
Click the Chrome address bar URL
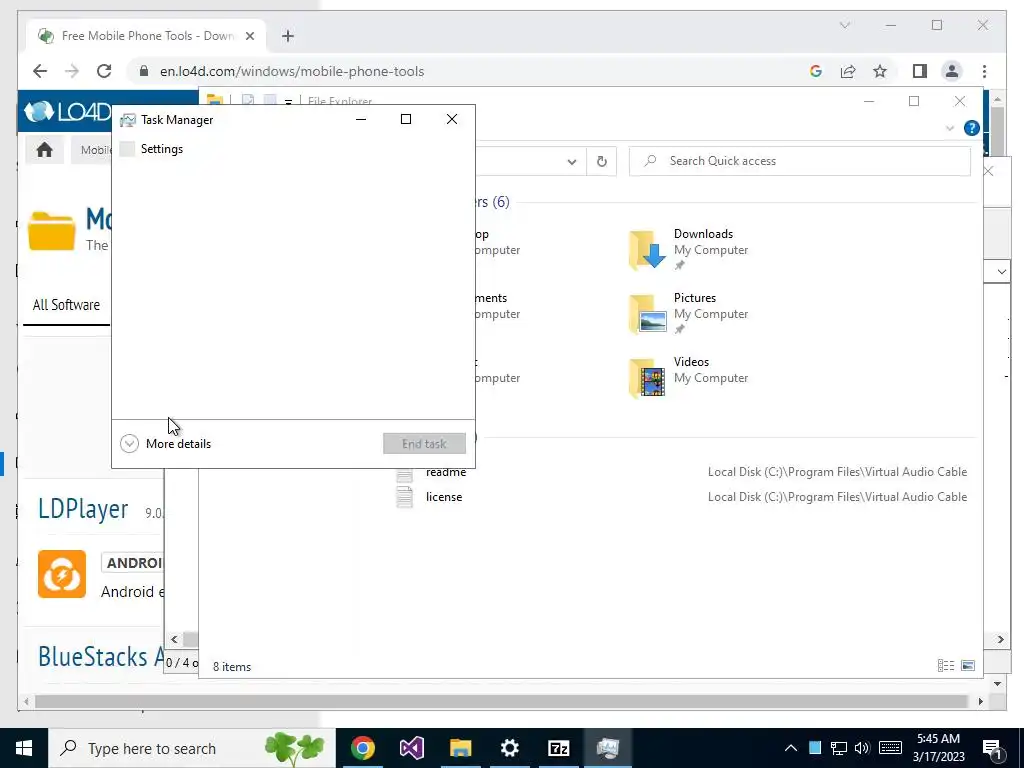[292, 71]
